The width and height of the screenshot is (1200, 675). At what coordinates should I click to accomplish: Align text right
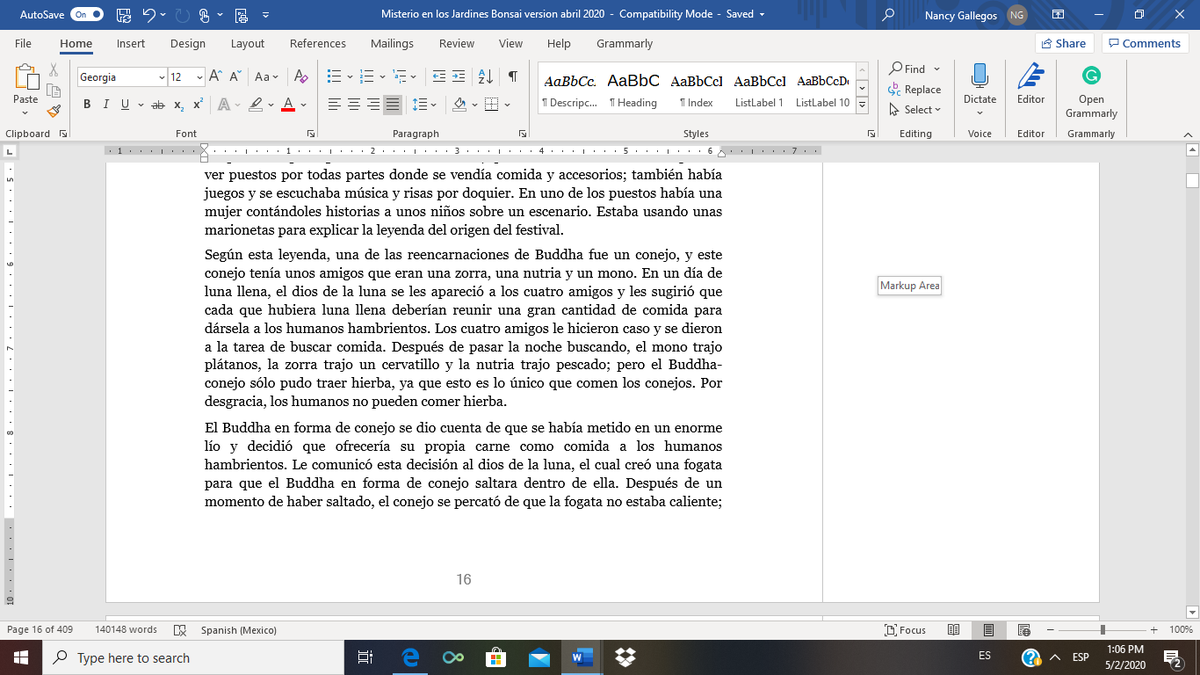click(x=373, y=104)
